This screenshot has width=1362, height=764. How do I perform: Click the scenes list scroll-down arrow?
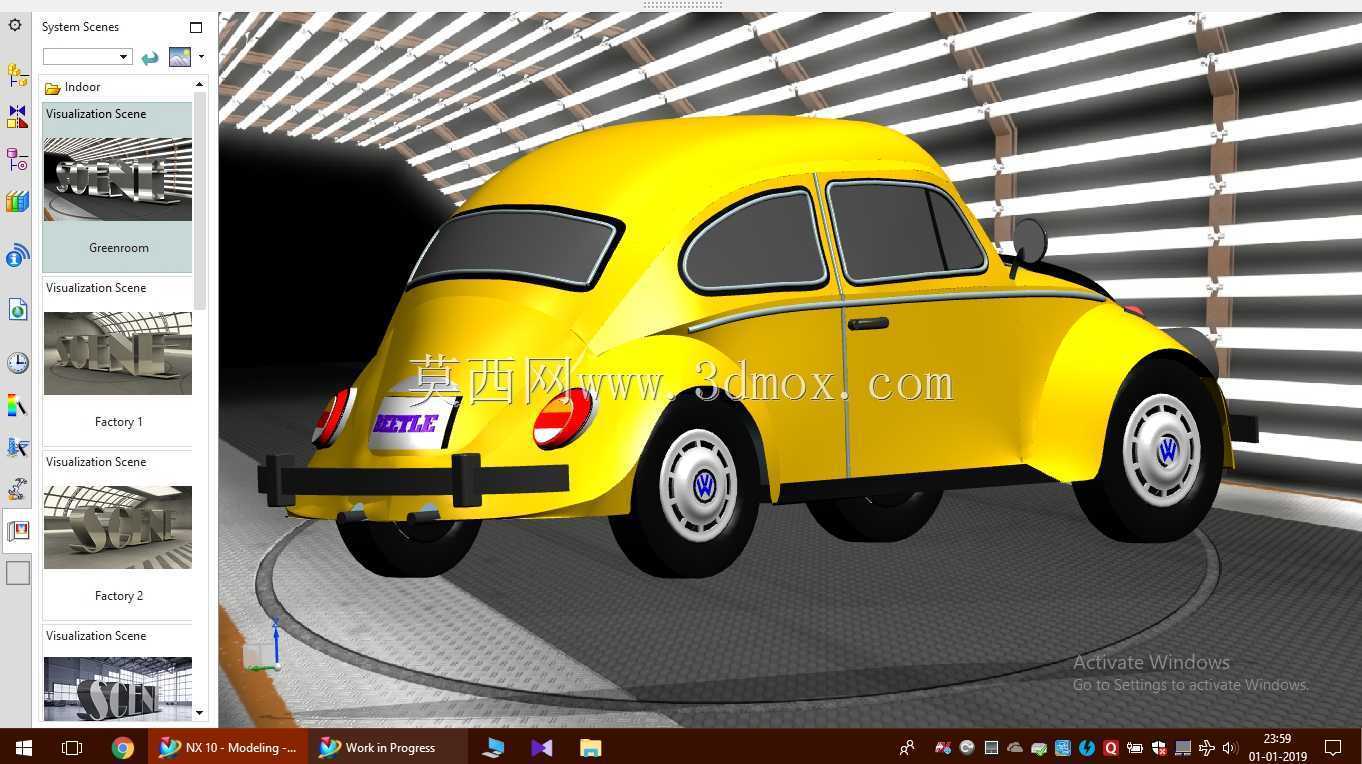point(200,713)
